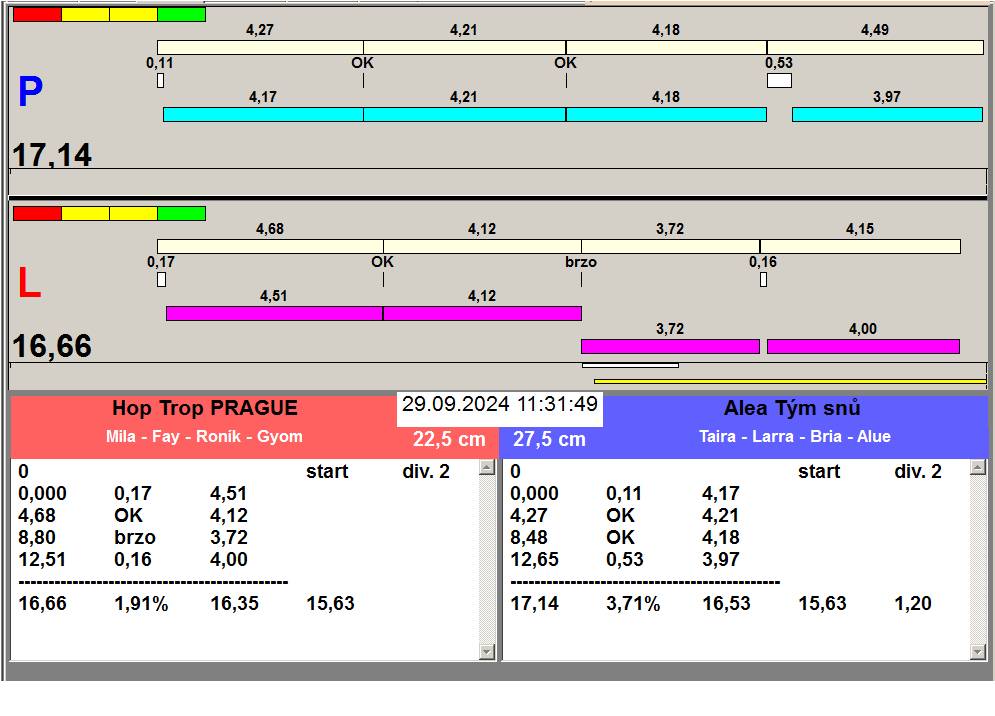This screenshot has width=995, height=716.
Task: Click the white 0,17 start box in lane L
Action: pyautogui.click(x=161, y=280)
